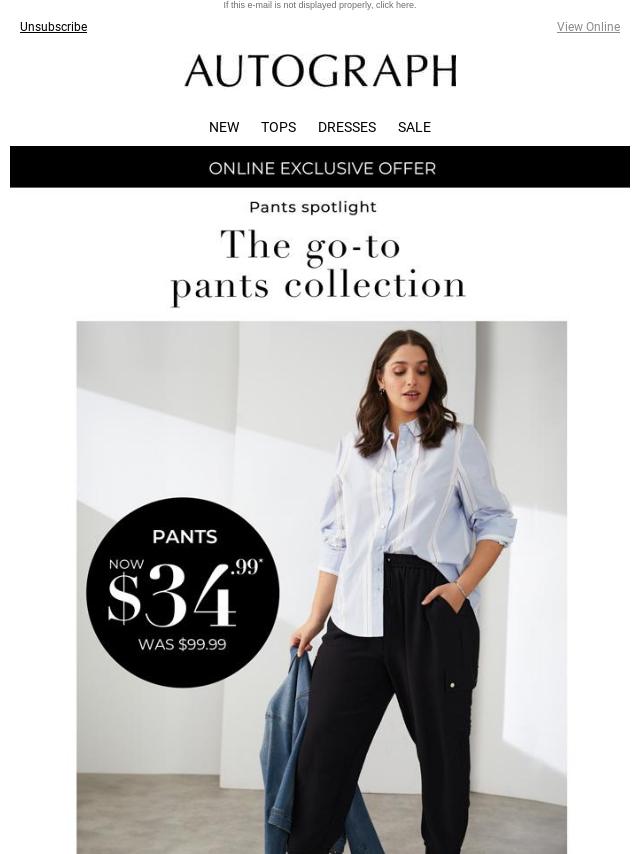Open the SALE section
640x854 pixels.
(414, 127)
